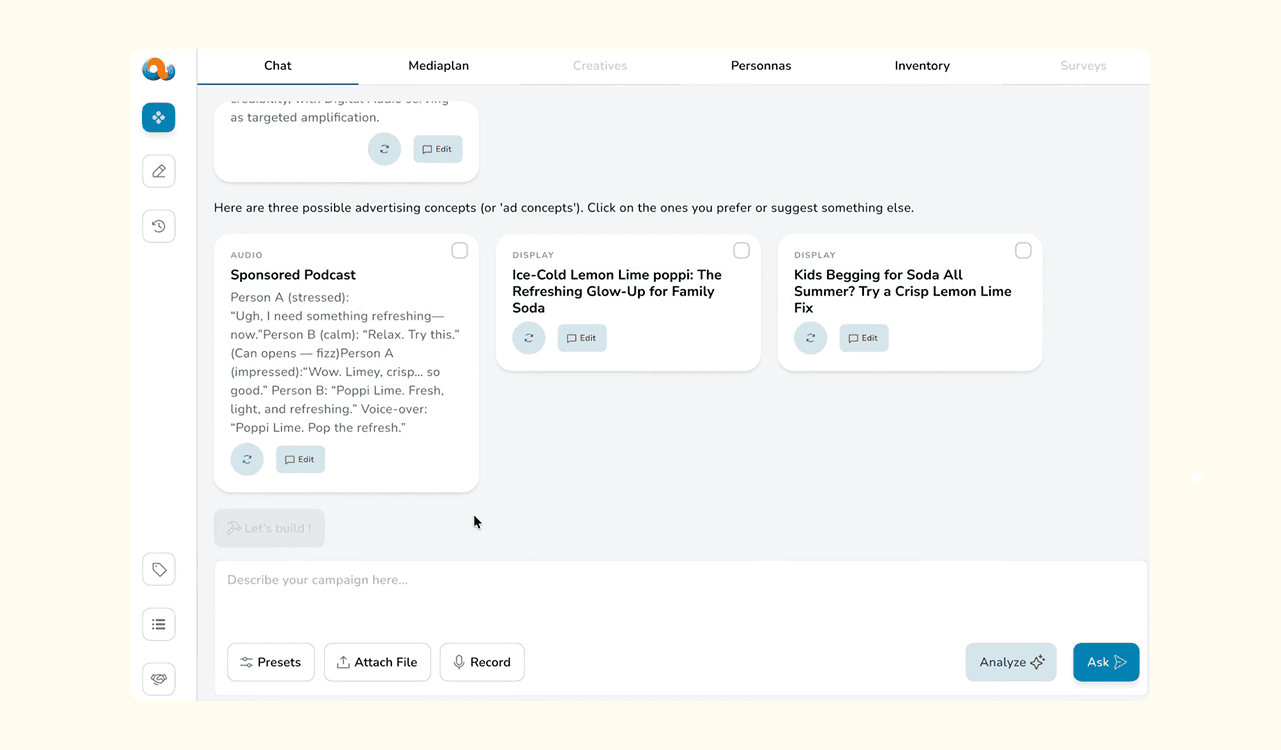The width and height of the screenshot is (1281, 750).
Task: Go to the Personnas tab
Action: pyautogui.click(x=761, y=66)
